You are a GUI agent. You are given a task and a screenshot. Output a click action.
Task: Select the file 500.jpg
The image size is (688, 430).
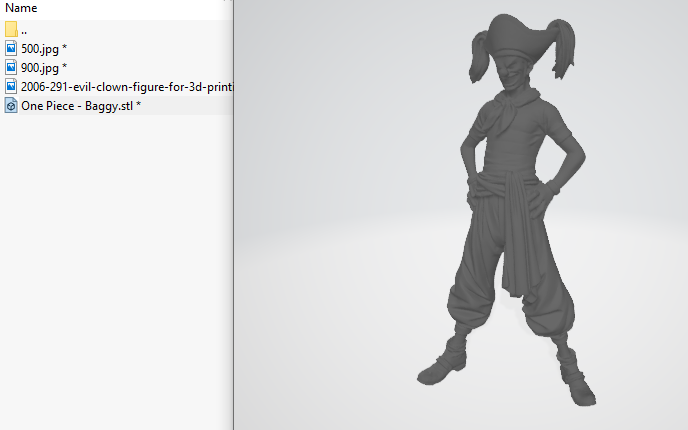[44, 49]
